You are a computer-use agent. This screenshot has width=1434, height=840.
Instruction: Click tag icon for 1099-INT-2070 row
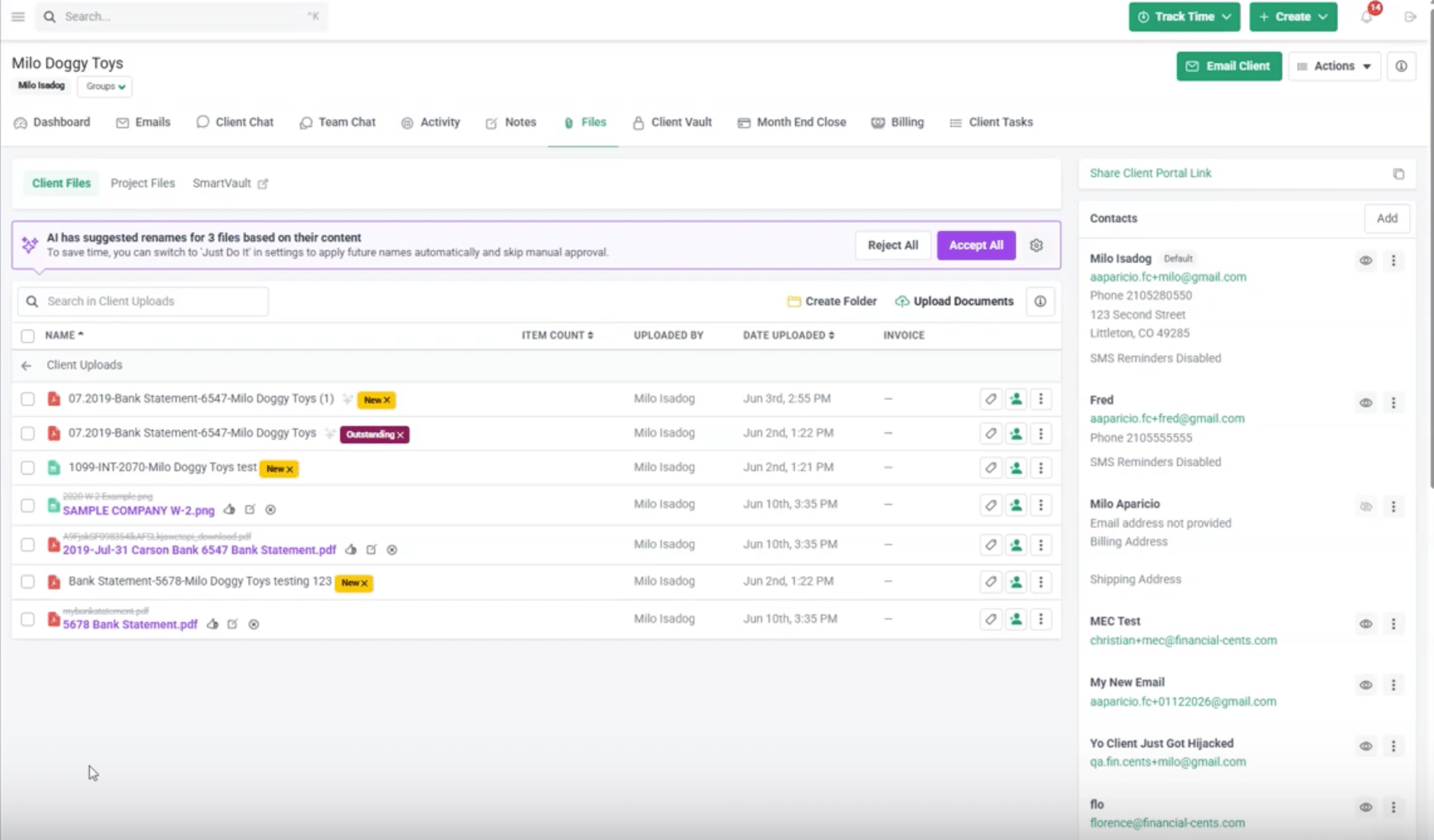pyautogui.click(x=990, y=468)
